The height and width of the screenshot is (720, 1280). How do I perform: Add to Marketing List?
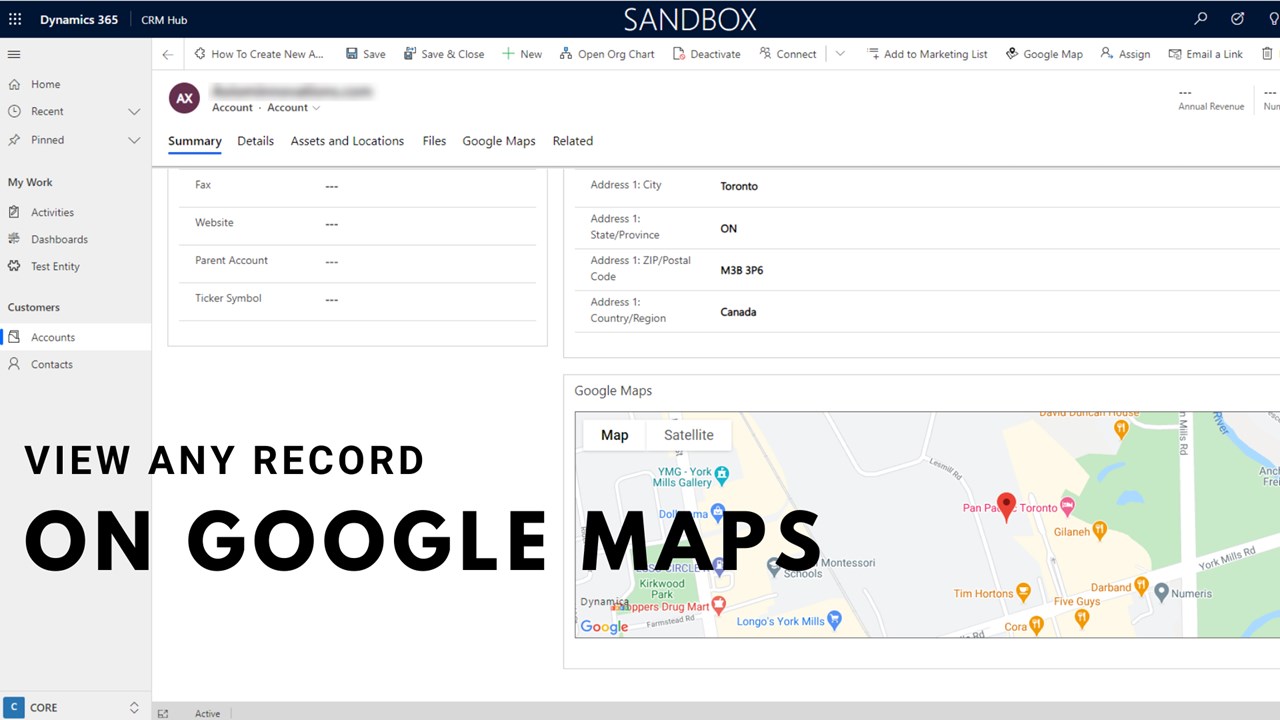[927, 54]
